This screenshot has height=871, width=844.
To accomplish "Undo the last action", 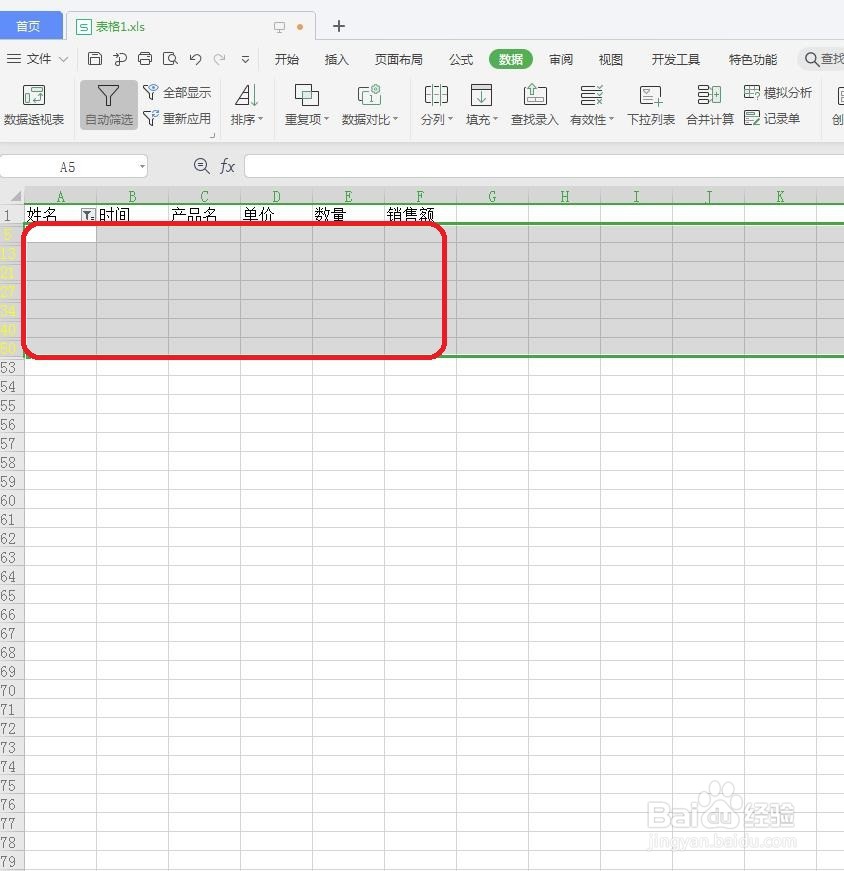I will [x=195, y=58].
